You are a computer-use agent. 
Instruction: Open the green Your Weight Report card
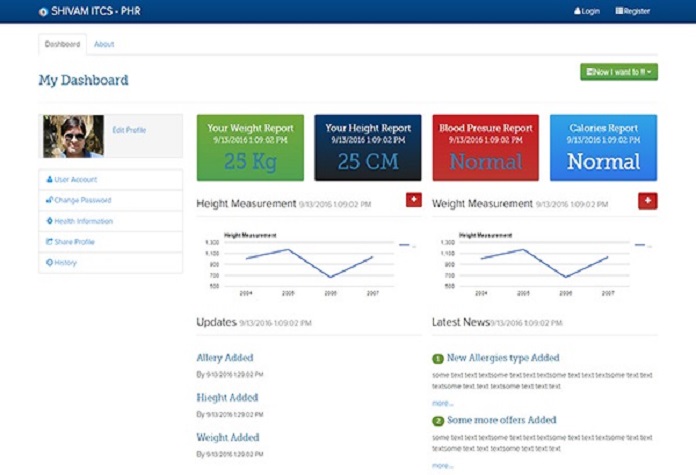coord(250,147)
